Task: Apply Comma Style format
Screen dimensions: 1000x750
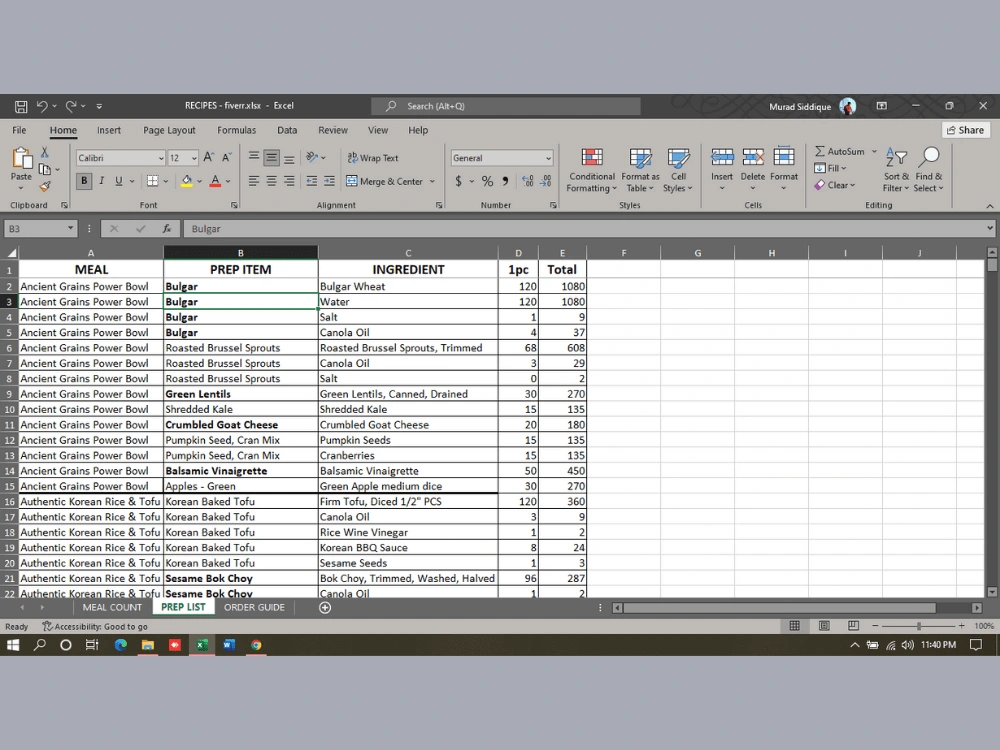Action: coord(505,181)
